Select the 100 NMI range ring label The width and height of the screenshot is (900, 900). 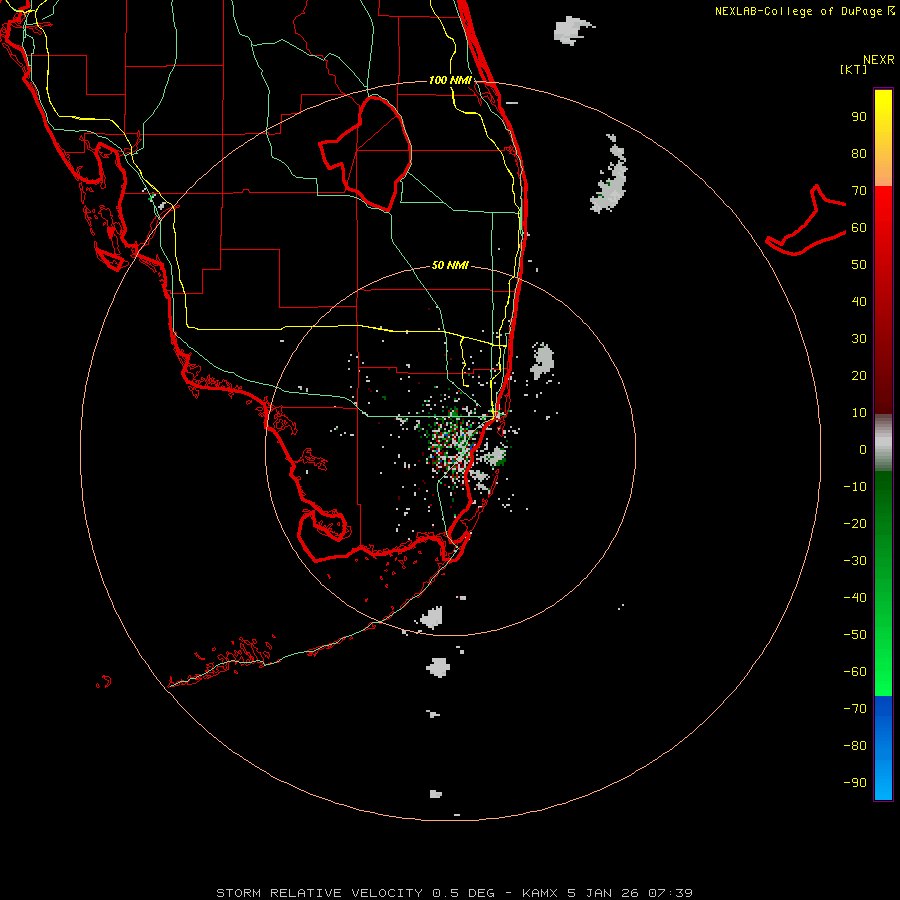click(x=450, y=80)
